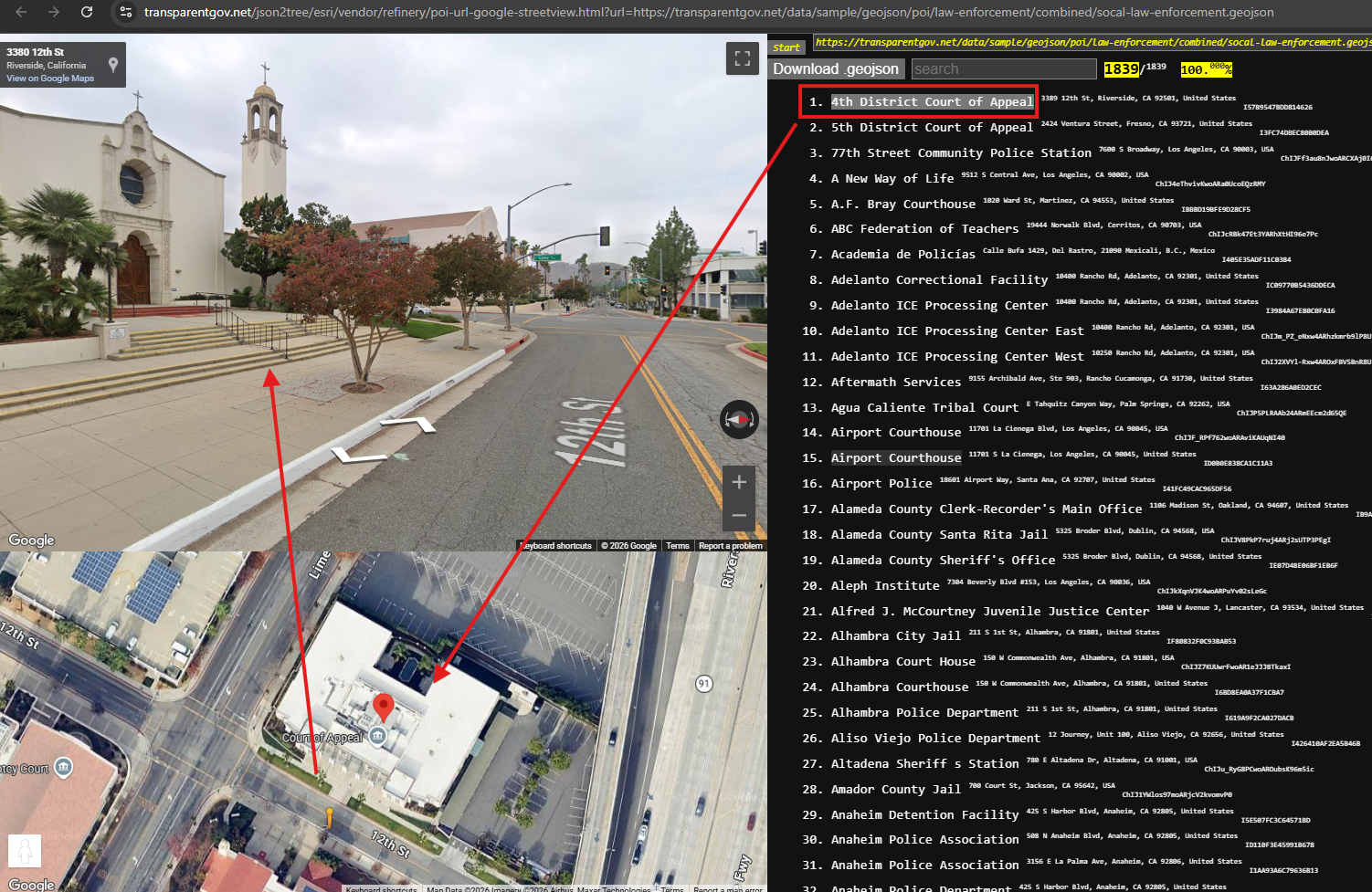This screenshot has width=1372, height=892.
Task: Open Adelanto Correctional Facility entry
Action: [x=939, y=280]
